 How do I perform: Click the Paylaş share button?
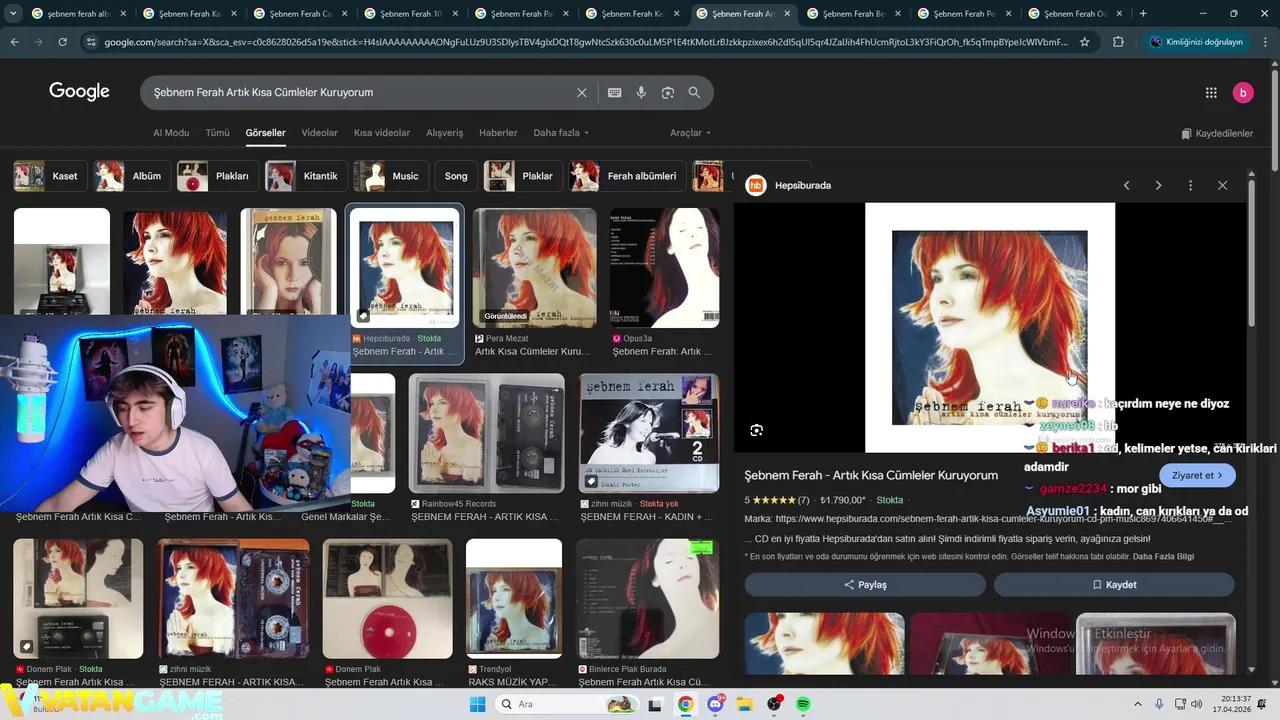click(865, 585)
